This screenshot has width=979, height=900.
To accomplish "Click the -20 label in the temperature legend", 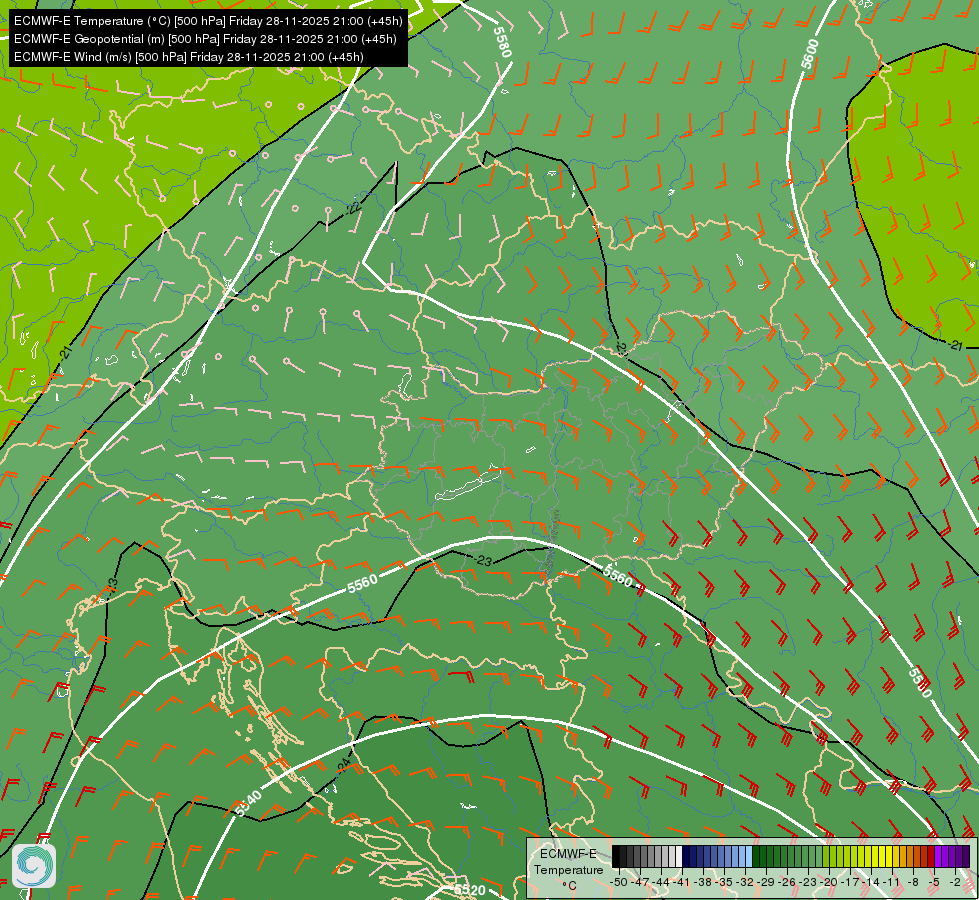I will point(831,882).
